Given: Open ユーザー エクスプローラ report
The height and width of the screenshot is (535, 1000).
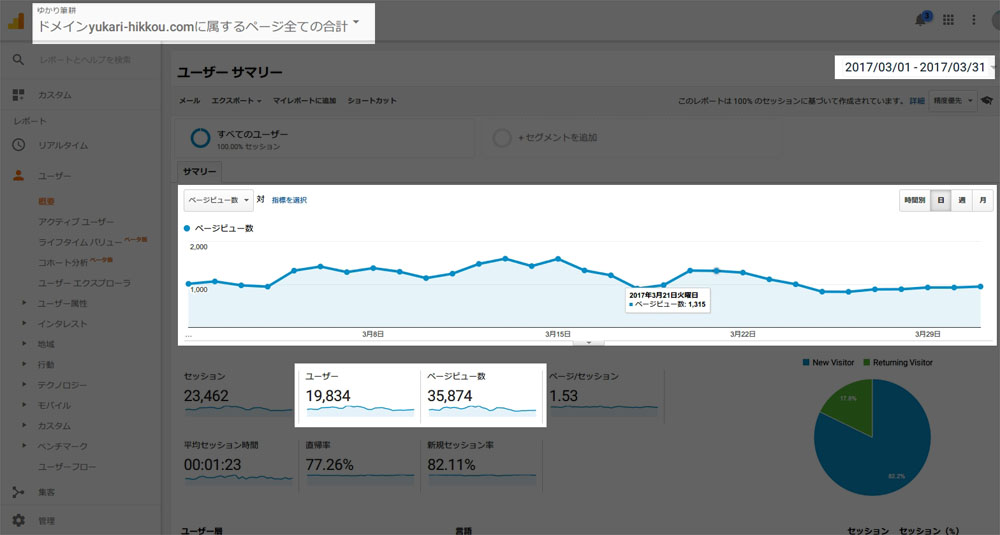Looking at the screenshot, I should 84,283.
